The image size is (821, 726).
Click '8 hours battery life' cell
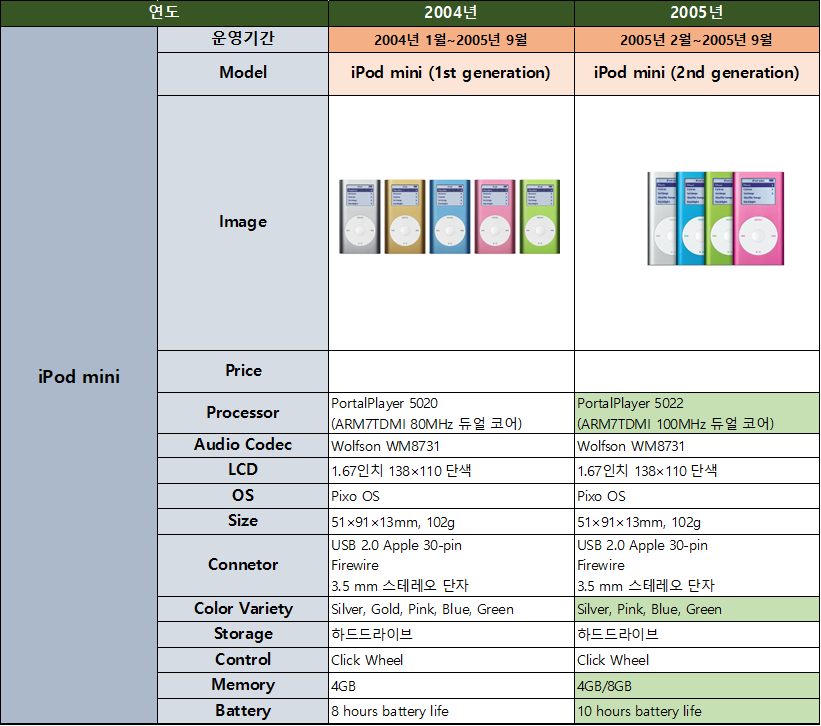pos(451,711)
